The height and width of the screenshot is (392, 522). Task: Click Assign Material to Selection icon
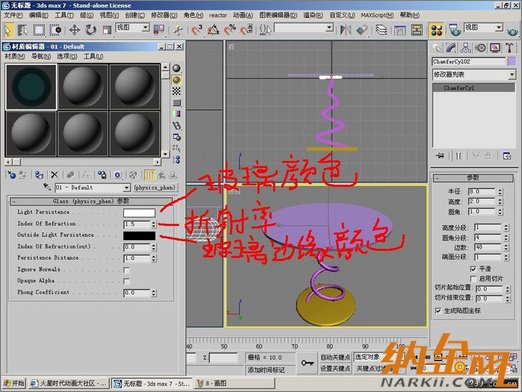click(x=39, y=175)
